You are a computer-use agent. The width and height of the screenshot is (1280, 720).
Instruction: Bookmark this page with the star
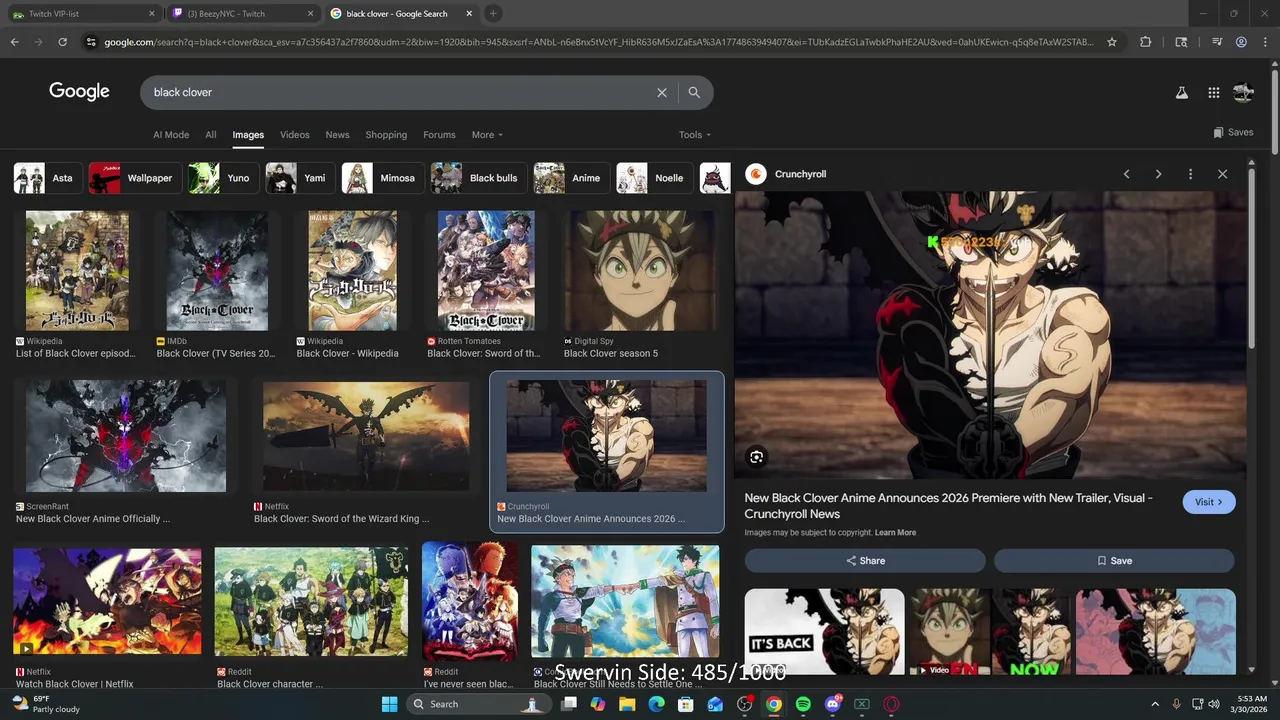coord(1111,42)
